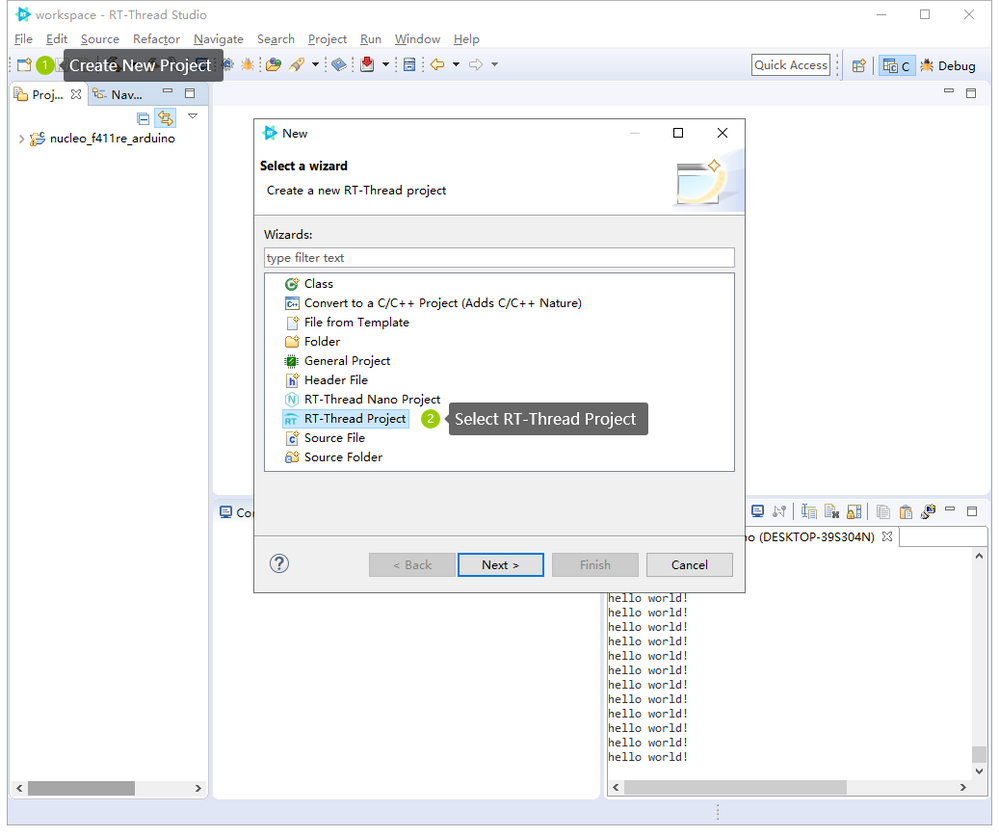The width and height of the screenshot is (999, 832).
Task: Open the Window menu
Action: pyautogui.click(x=417, y=39)
